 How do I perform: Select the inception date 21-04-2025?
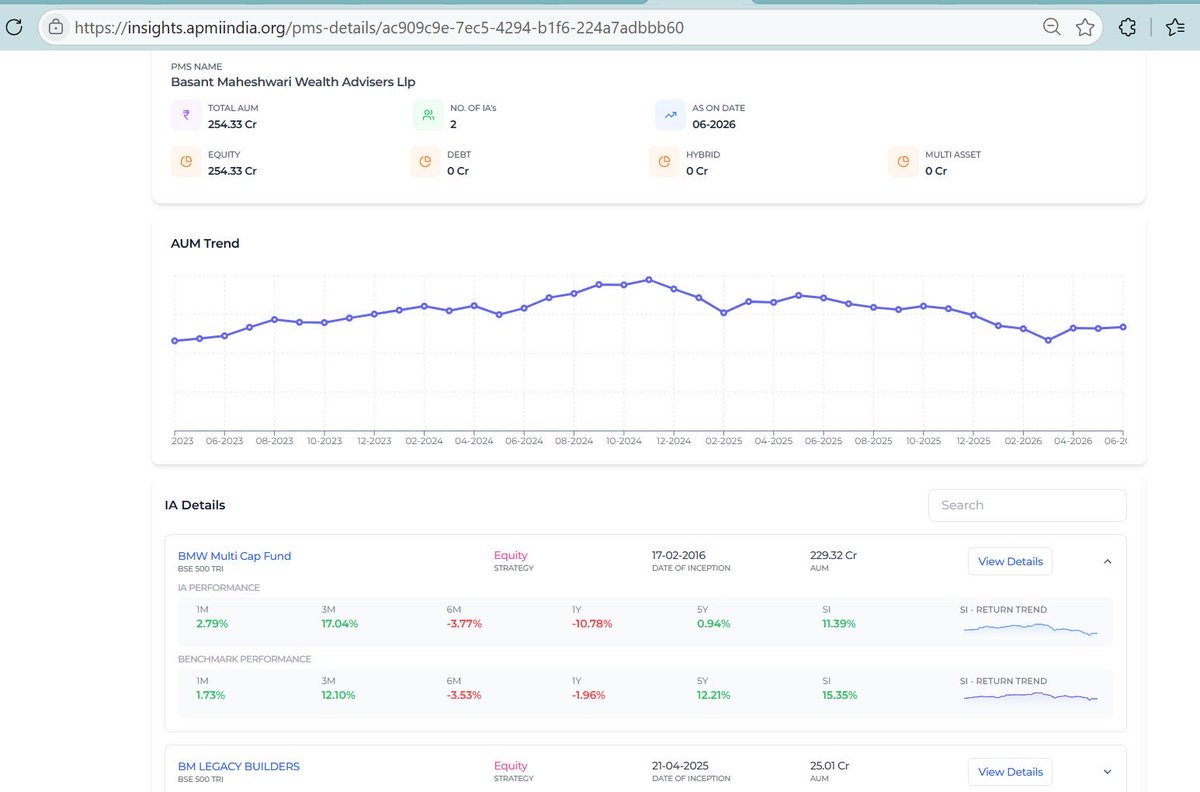681,766
